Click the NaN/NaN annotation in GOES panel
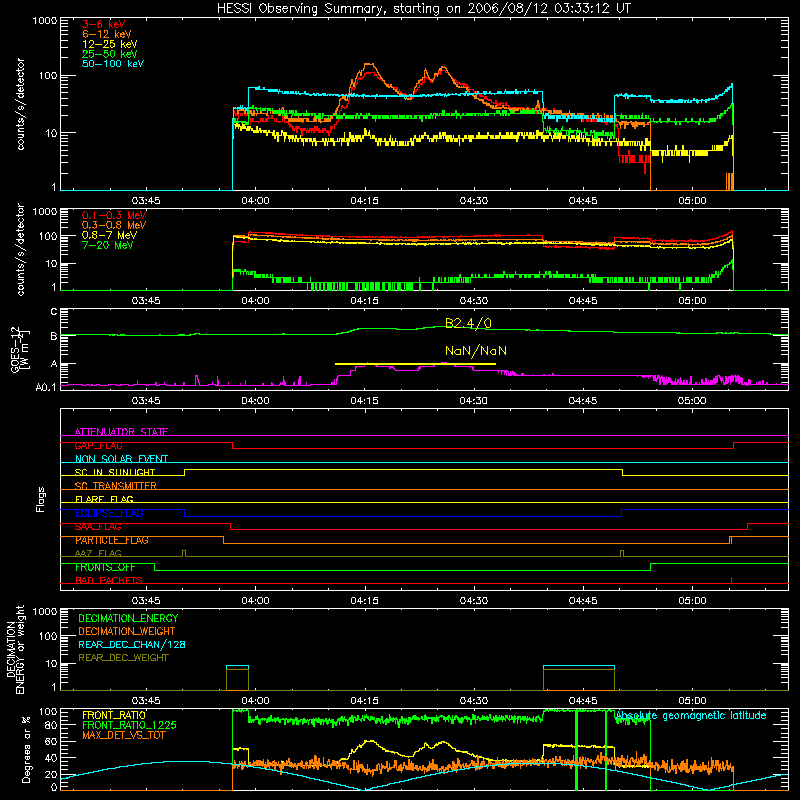Viewport: 800px width, 800px height. [476, 351]
